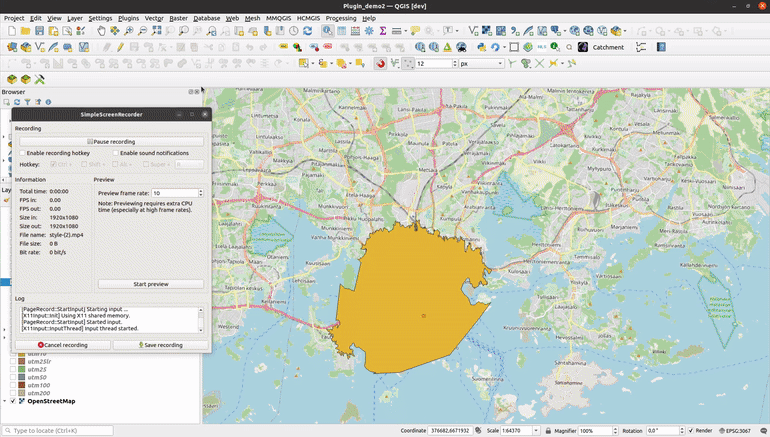Open the Processing menu
Viewport: 770px width, 437px height.
(x=341, y=18)
